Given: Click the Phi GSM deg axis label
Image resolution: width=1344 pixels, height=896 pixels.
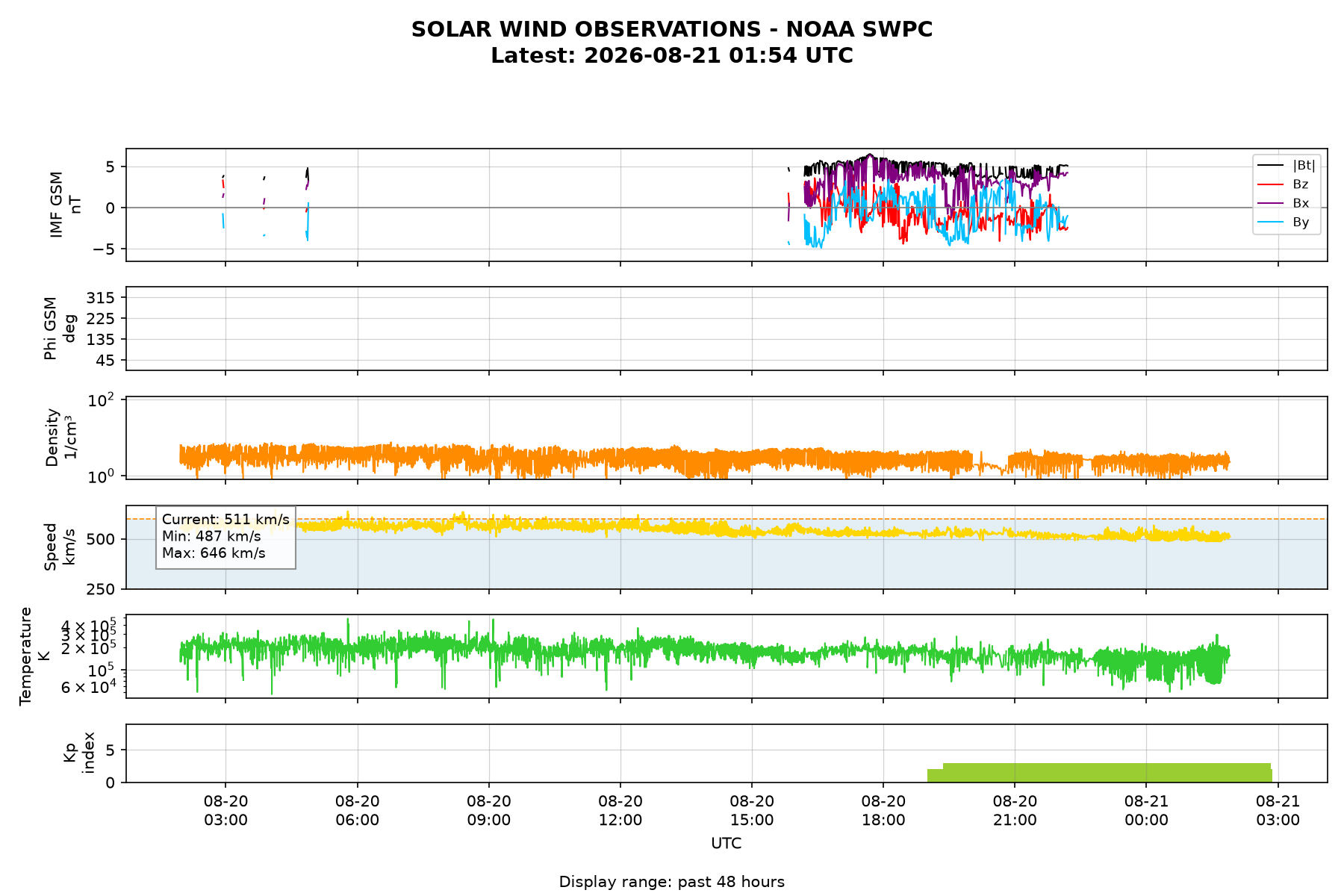Looking at the screenshot, I should tap(60, 329).
